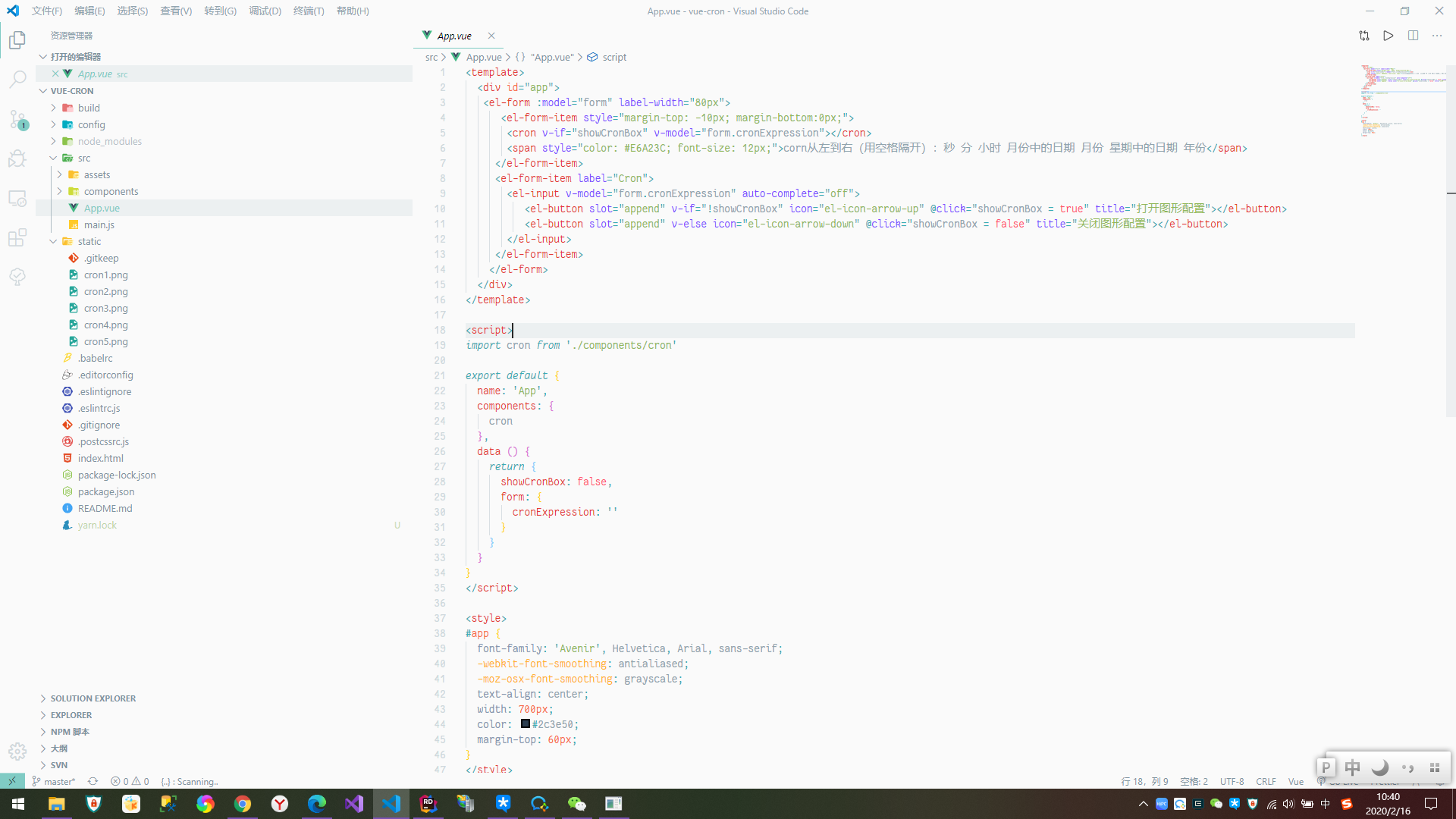Open JetBrains Rider from the taskbar
This screenshot has height=819, width=1456.
(x=428, y=804)
